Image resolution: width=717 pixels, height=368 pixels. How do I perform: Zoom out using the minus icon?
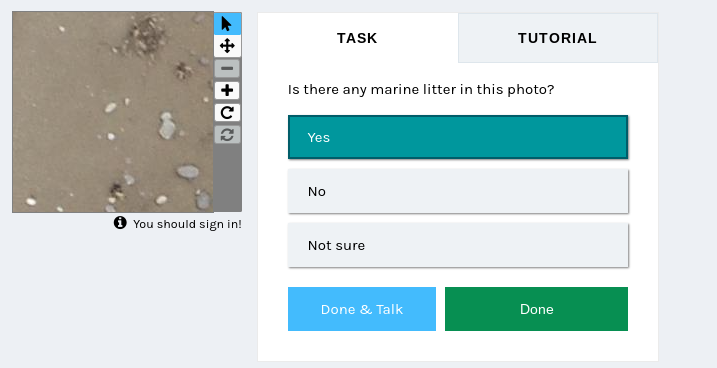pos(227,68)
